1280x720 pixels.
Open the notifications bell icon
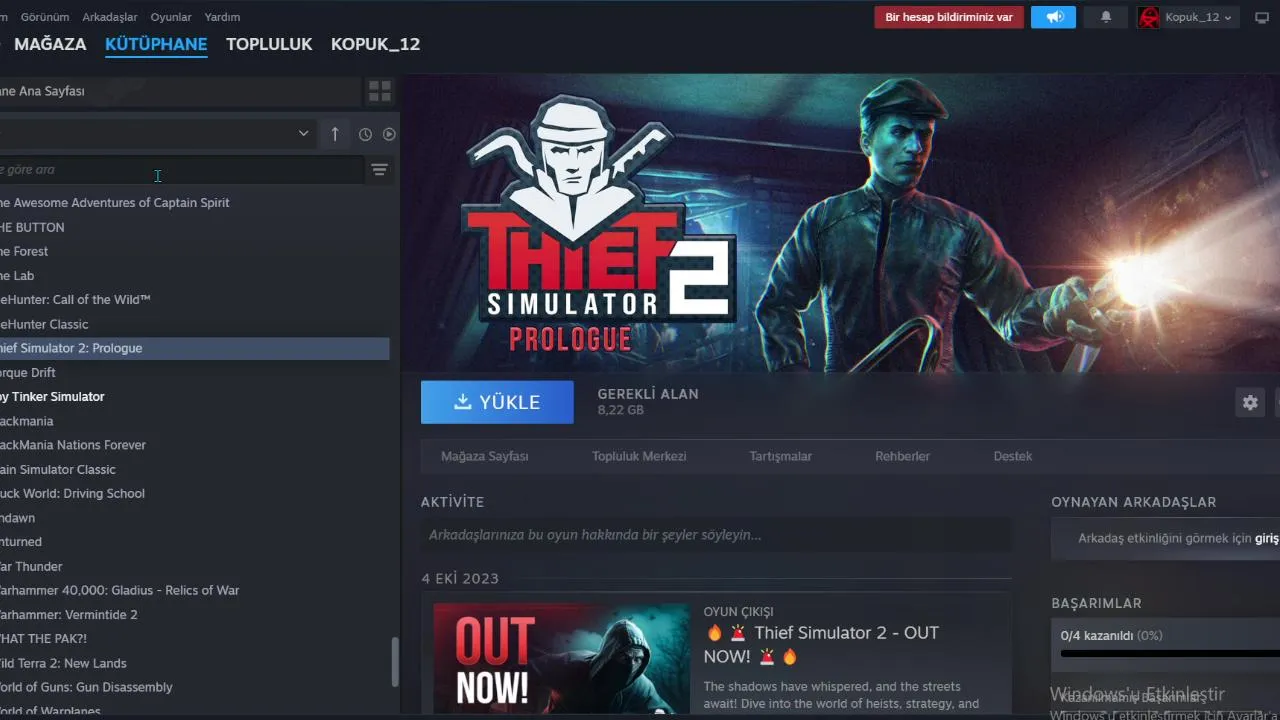pyautogui.click(x=1106, y=17)
